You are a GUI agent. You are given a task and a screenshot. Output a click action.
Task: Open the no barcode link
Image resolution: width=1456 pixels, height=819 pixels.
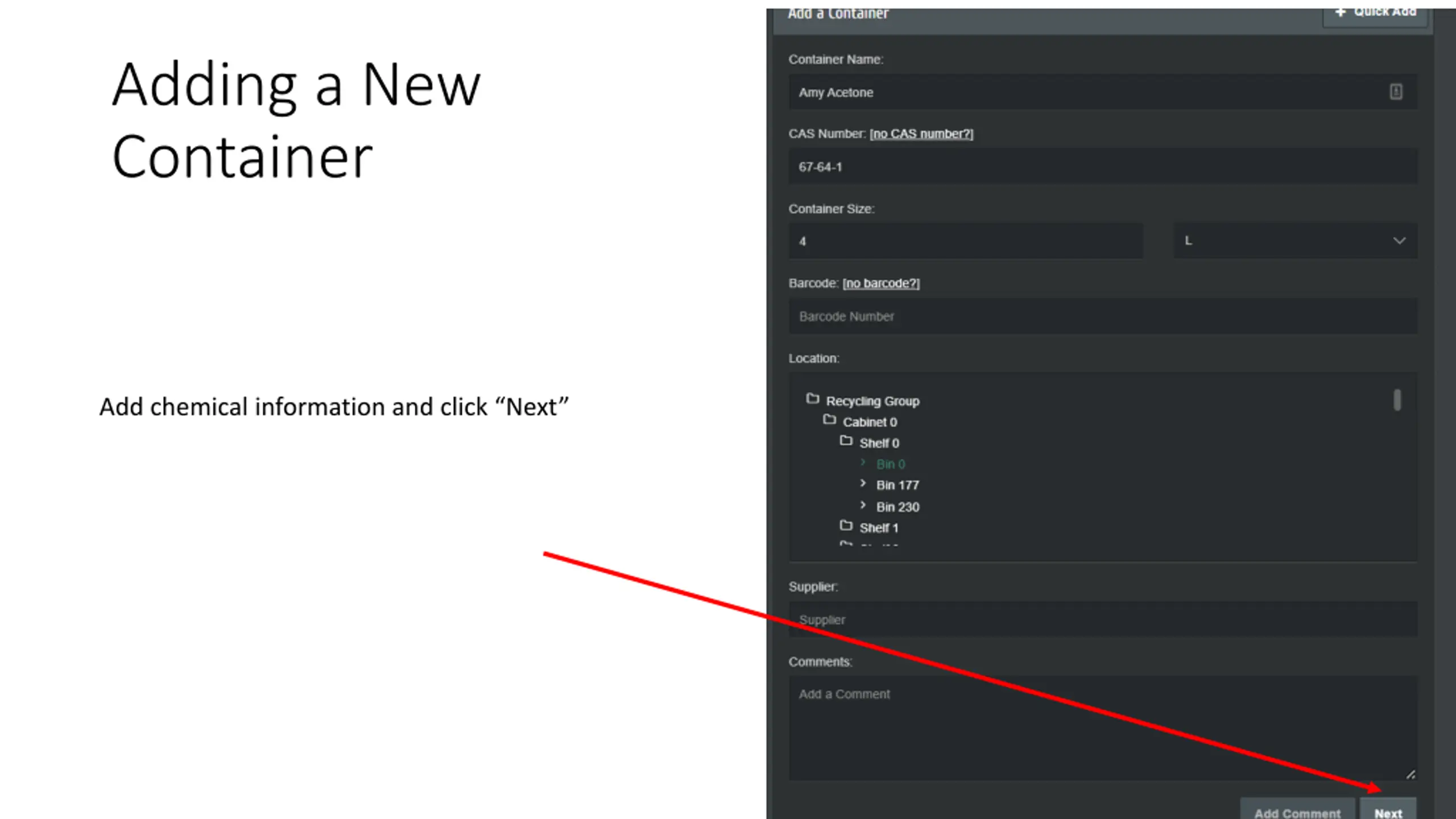[x=881, y=283]
